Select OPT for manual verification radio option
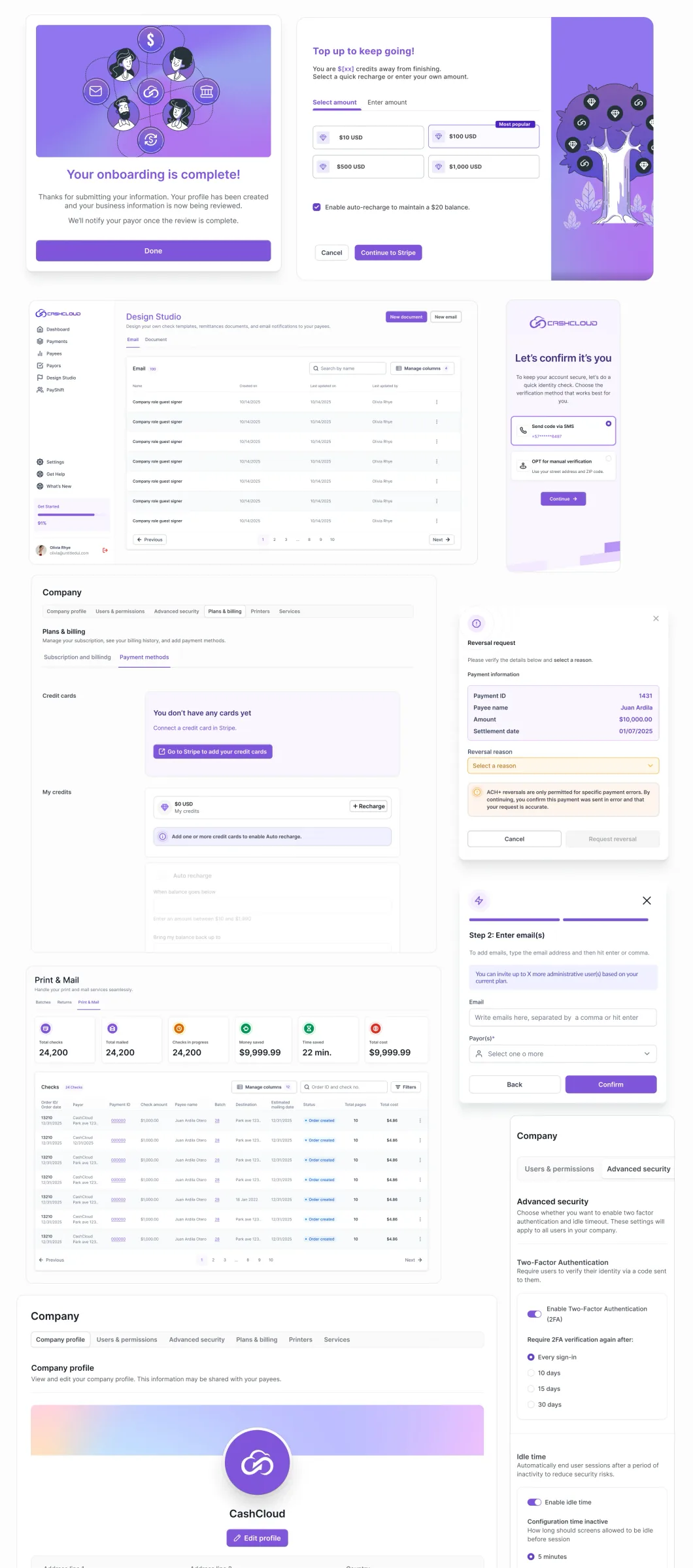The height and width of the screenshot is (1568, 693). (609, 459)
